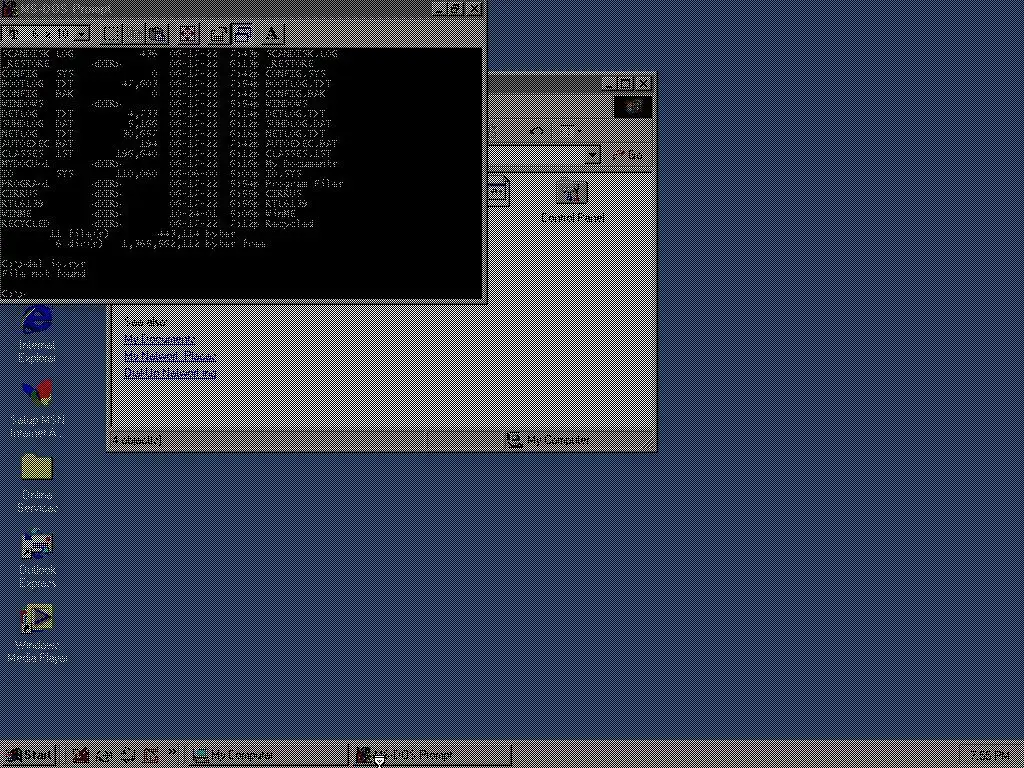Select the Setup MSN Internet Access desktop icon
The width and height of the screenshot is (1024, 768).
coord(37,409)
